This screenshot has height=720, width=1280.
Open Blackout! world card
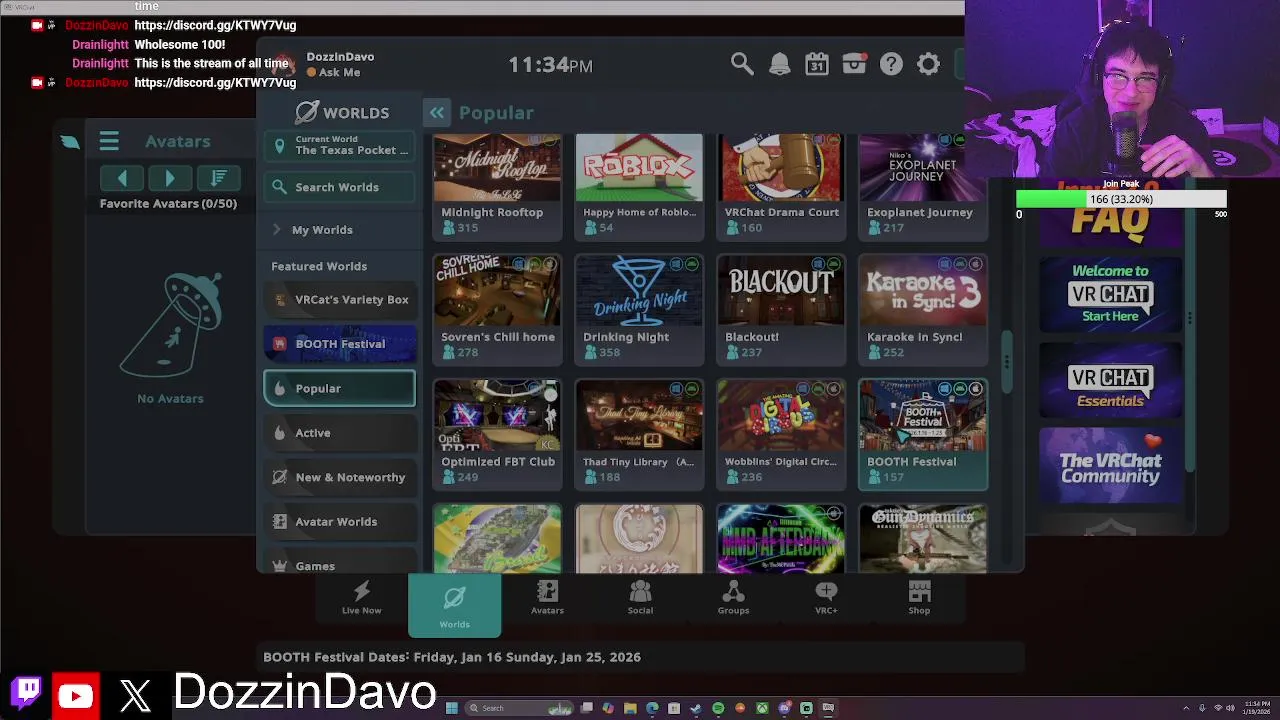tap(781, 309)
